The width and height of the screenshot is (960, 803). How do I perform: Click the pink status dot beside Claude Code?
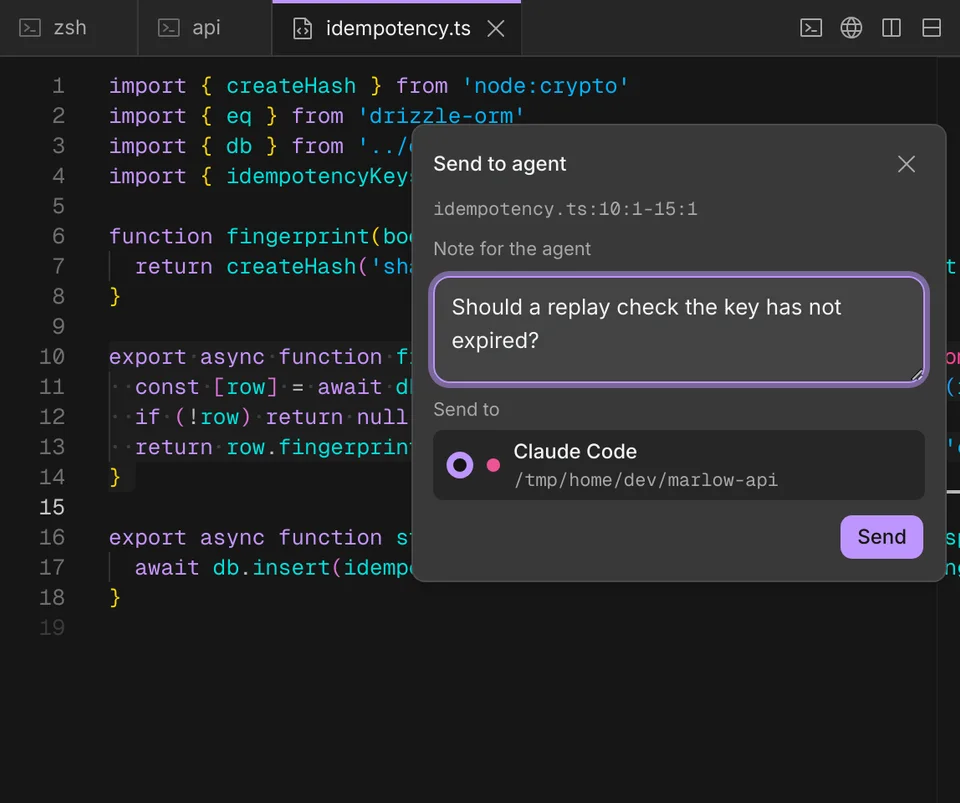click(x=493, y=465)
